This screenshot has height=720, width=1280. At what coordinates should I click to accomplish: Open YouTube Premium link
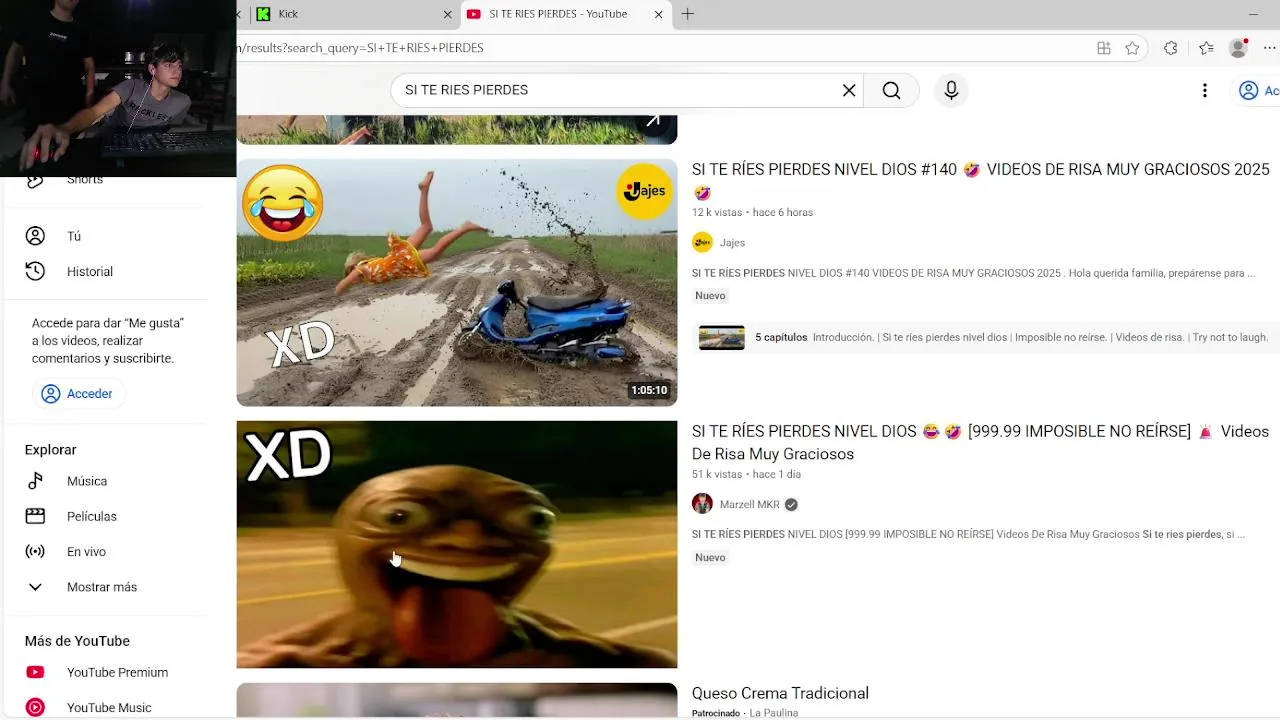117,672
